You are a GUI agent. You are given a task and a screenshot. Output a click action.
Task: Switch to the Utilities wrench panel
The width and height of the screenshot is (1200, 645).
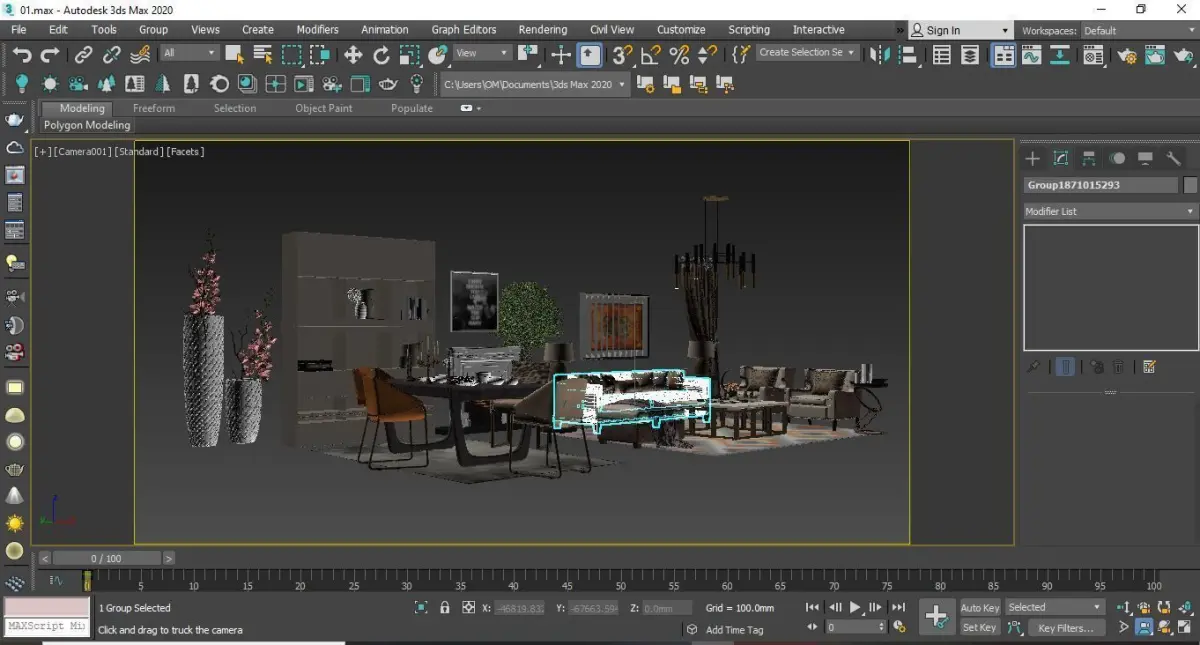pos(1174,158)
